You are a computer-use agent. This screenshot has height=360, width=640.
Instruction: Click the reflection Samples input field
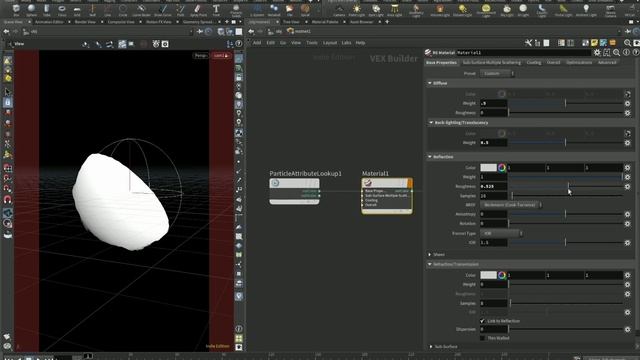click(x=493, y=196)
